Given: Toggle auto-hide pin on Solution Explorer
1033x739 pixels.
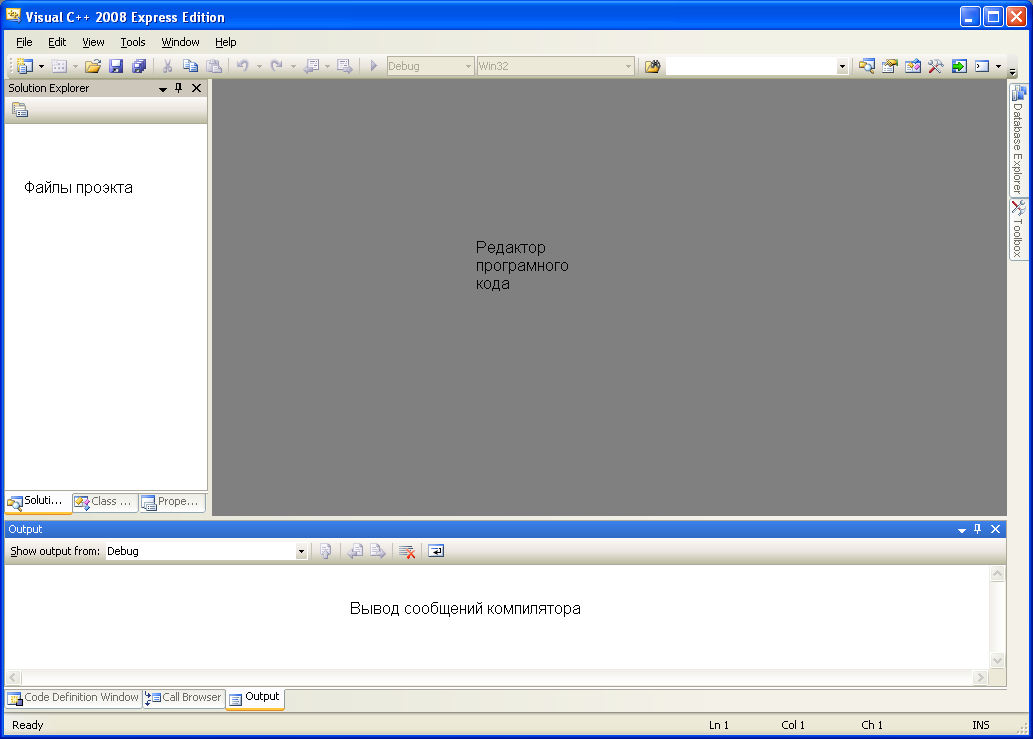Looking at the screenshot, I should [179, 88].
